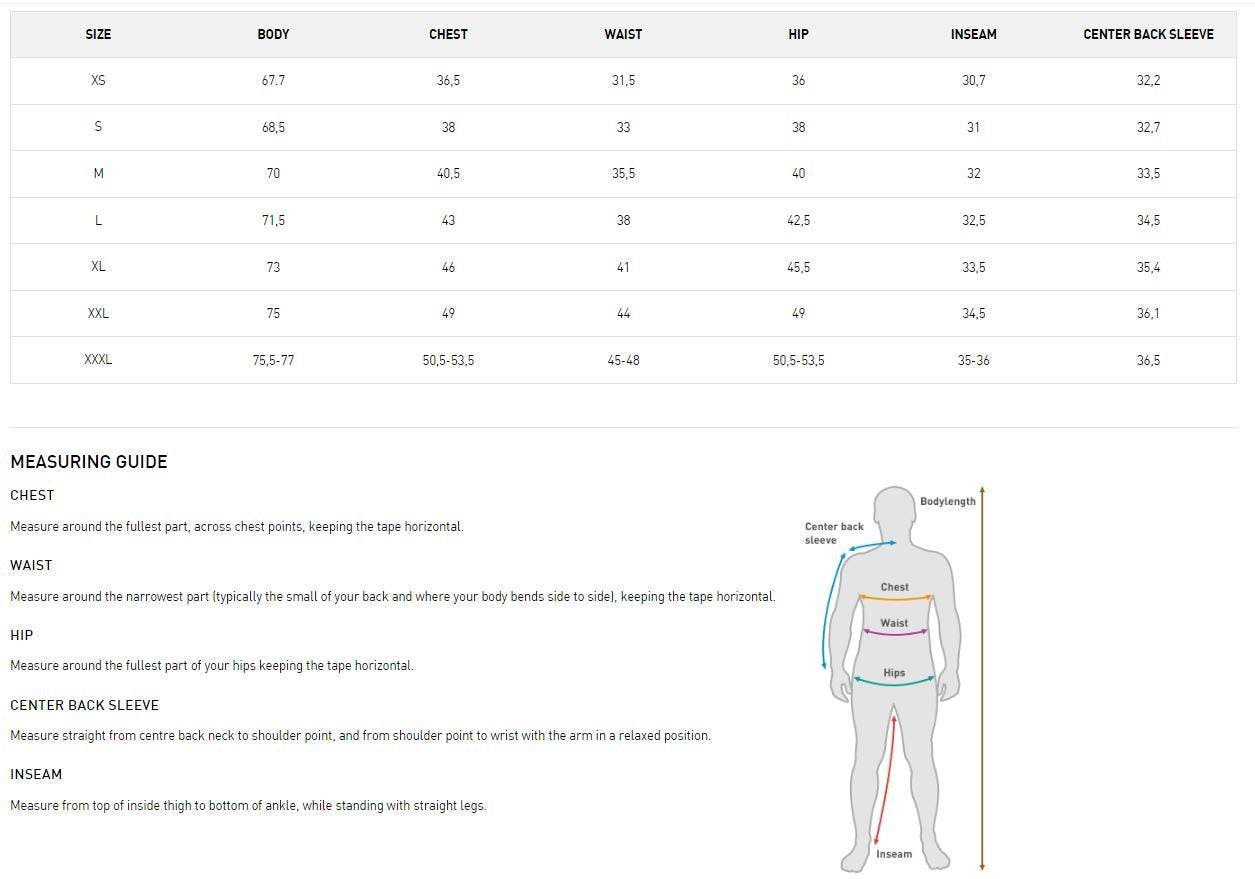The height and width of the screenshot is (879, 1255).
Task: Click the Bodylength label on body diagram
Action: (947, 501)
